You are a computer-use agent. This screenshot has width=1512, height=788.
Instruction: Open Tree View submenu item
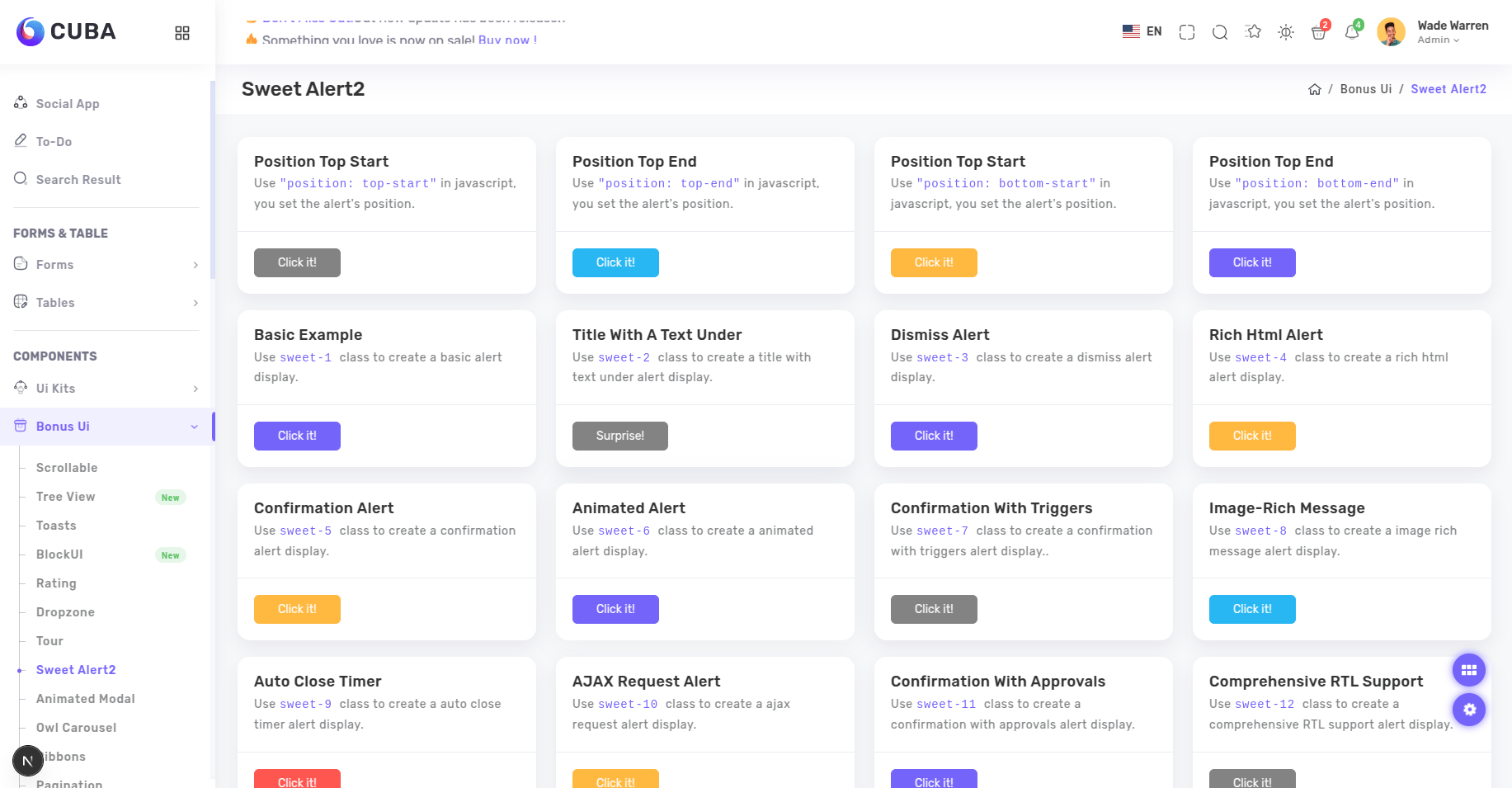click(x=66, y=497)
